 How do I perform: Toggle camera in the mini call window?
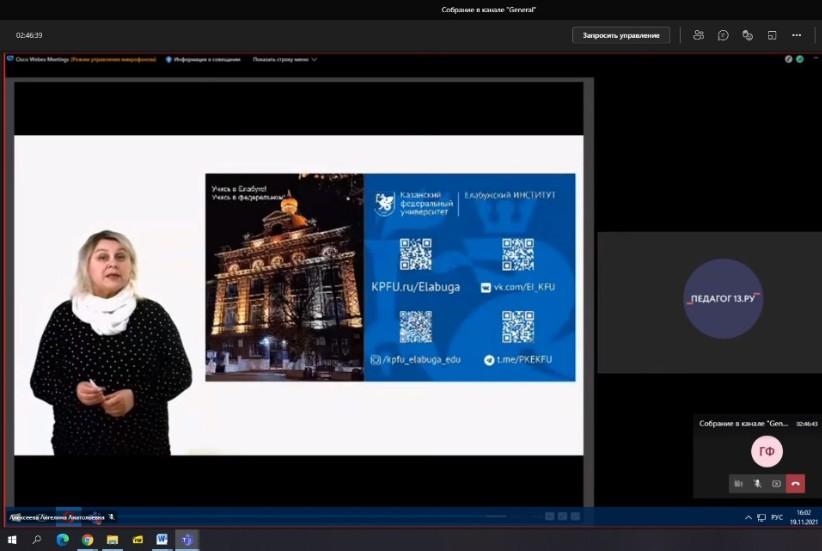[x=738, y=483]
